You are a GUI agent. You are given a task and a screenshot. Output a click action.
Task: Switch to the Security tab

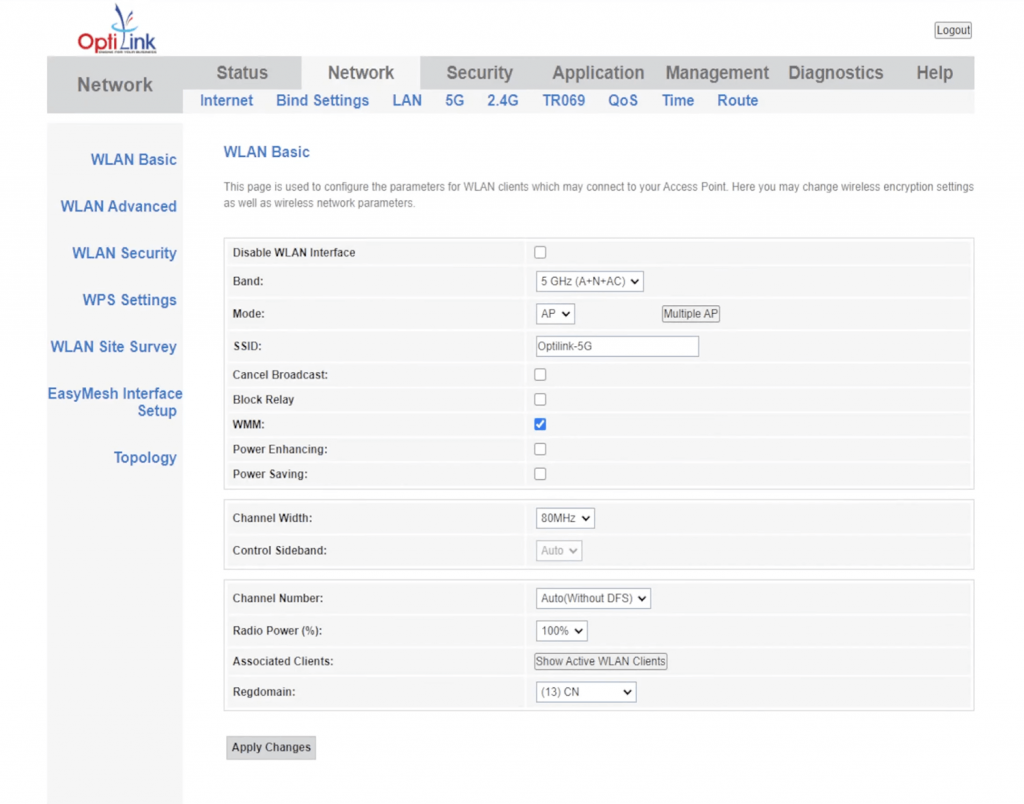click(x=479, y=72)
